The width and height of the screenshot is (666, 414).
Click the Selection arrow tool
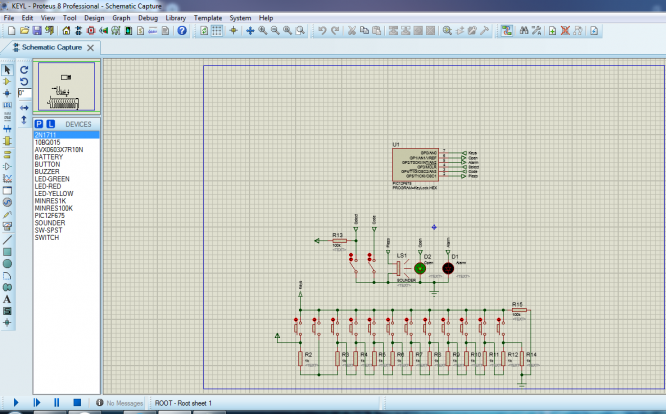click(x=8, y=69)
